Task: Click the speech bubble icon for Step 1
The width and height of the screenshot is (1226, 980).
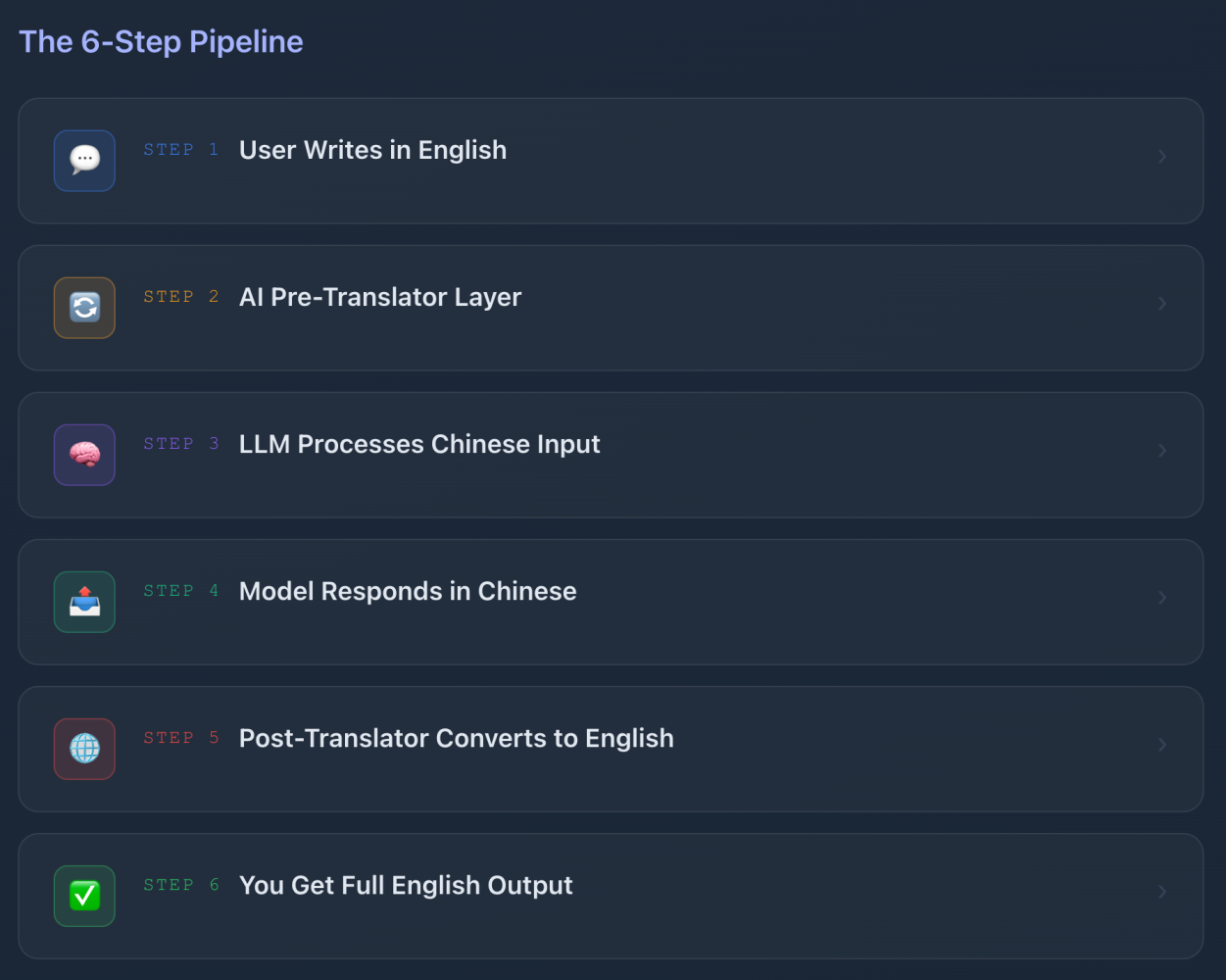Action: pyautogui.click(x=84, y=161)
